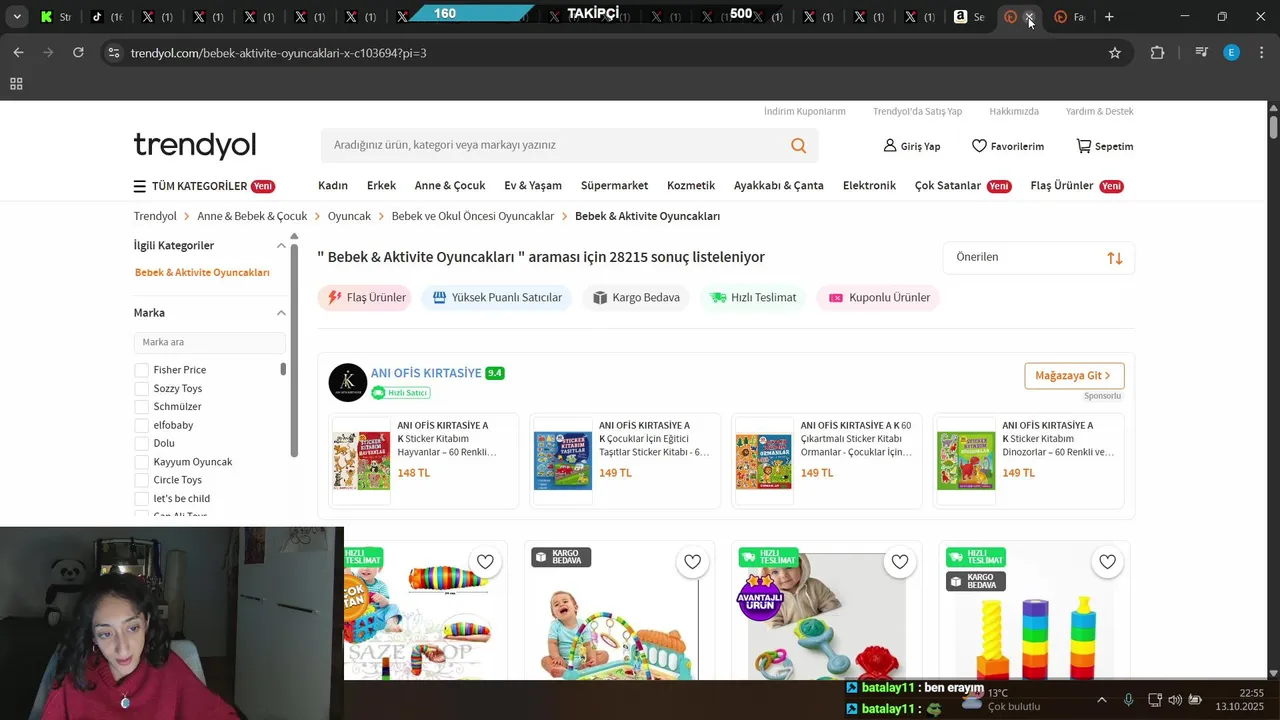
Task: Open the Chrome apps grid in bookmarks bar
Action: click(x=16, y=84)
